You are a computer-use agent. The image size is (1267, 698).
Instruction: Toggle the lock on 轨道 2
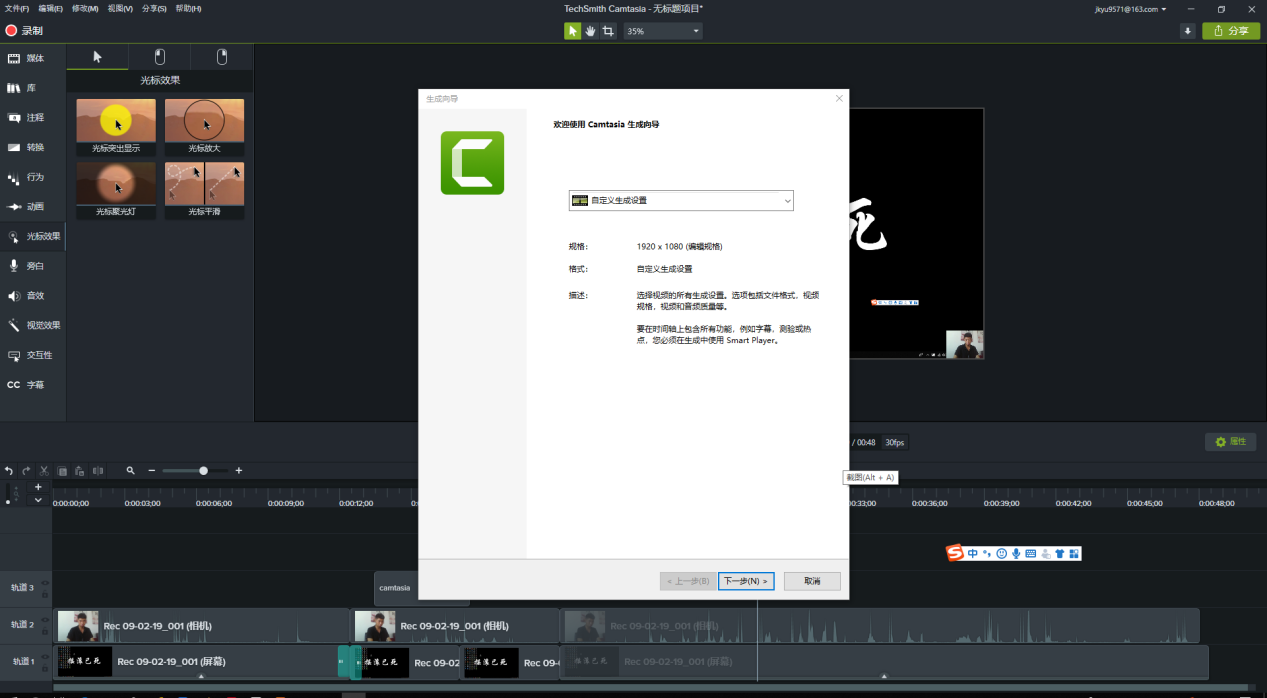click(x=45, y=632)
